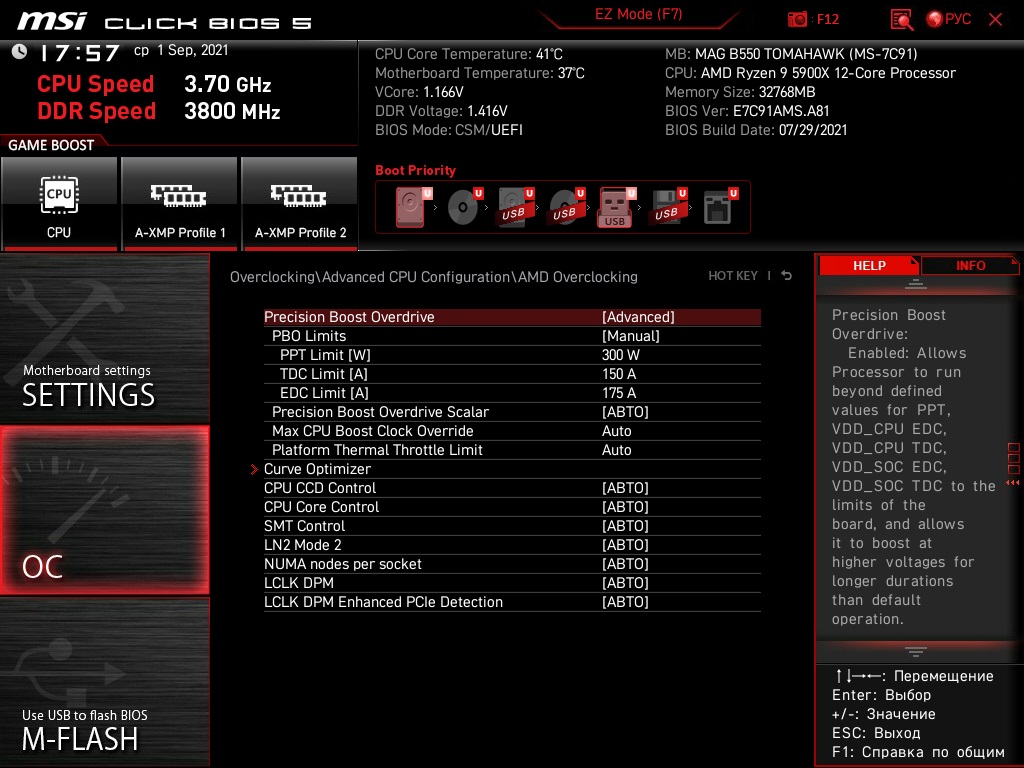This screenshot has width=1024, height=768.
Task: Change Max CPU Boost Clock Override value
Action: point(512,431)
